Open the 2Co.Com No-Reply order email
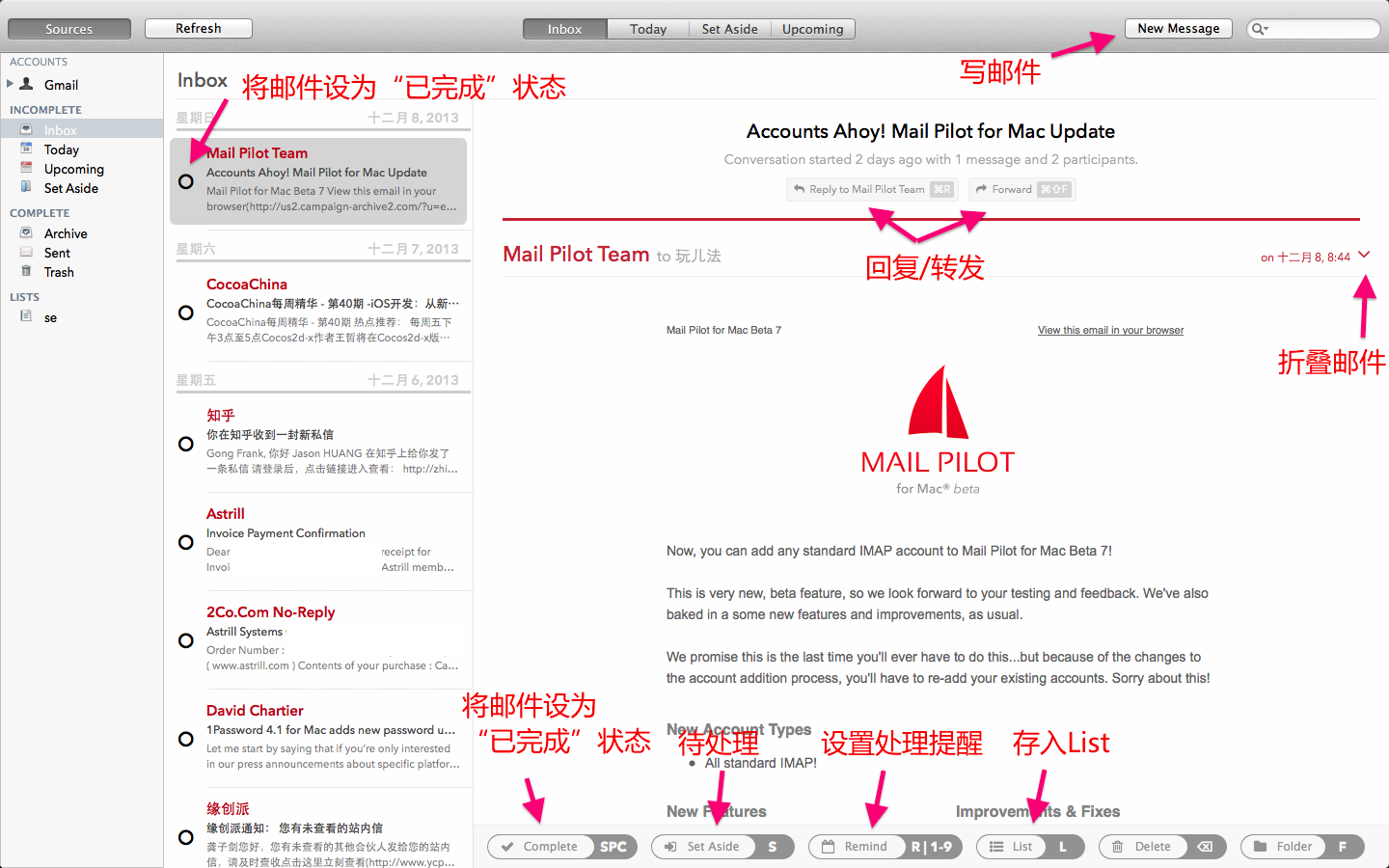 pyautogui.click(x=318, y=639)
